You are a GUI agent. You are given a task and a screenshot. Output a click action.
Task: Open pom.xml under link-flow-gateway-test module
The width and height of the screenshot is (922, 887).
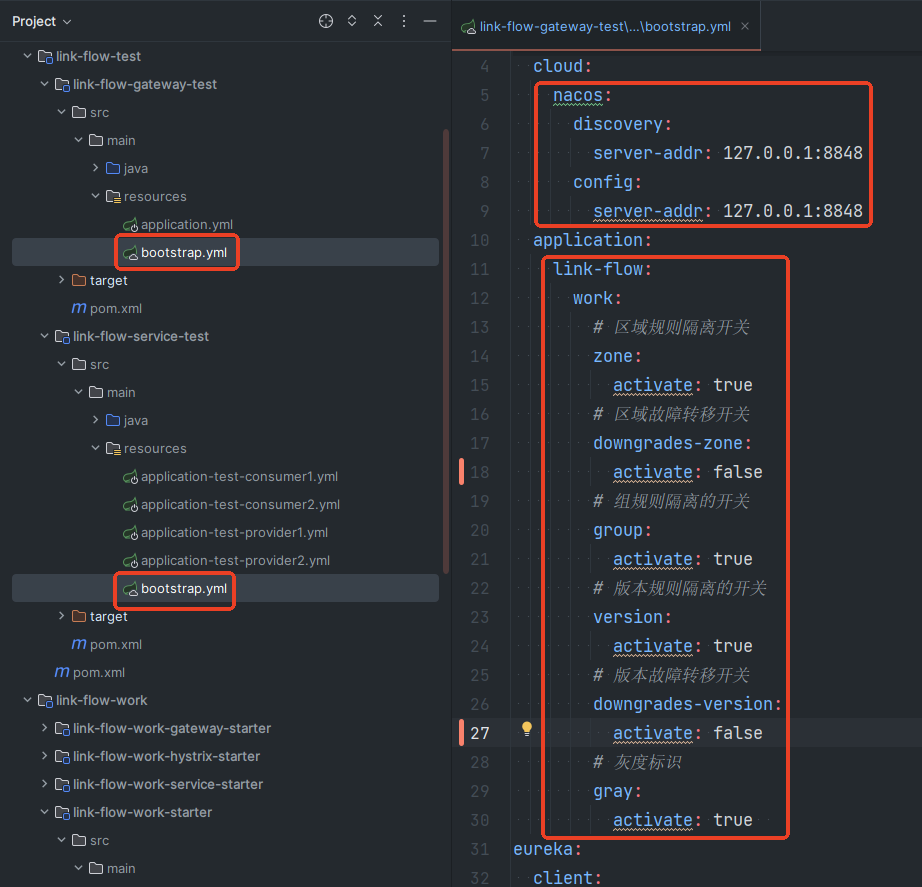point(115,308)
